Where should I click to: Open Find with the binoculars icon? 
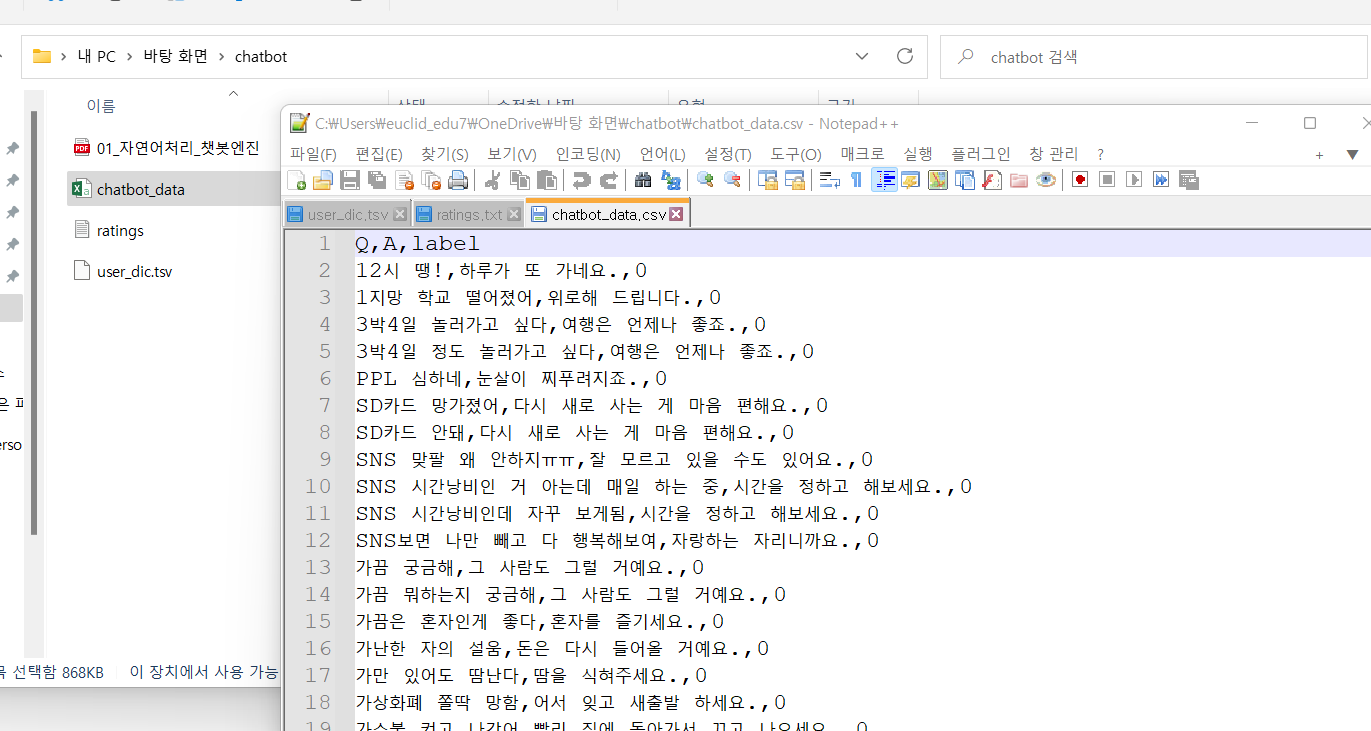coord(644,180)
